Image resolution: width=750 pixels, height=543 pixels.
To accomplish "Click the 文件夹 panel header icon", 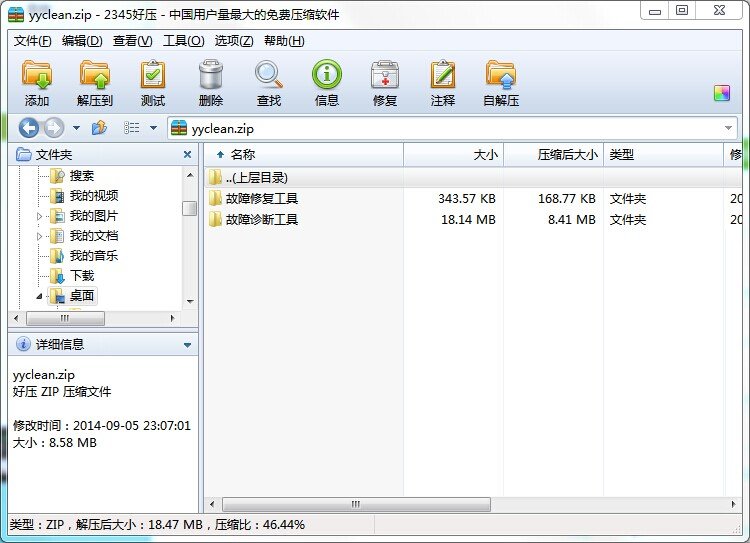I will tap(23, 154).
